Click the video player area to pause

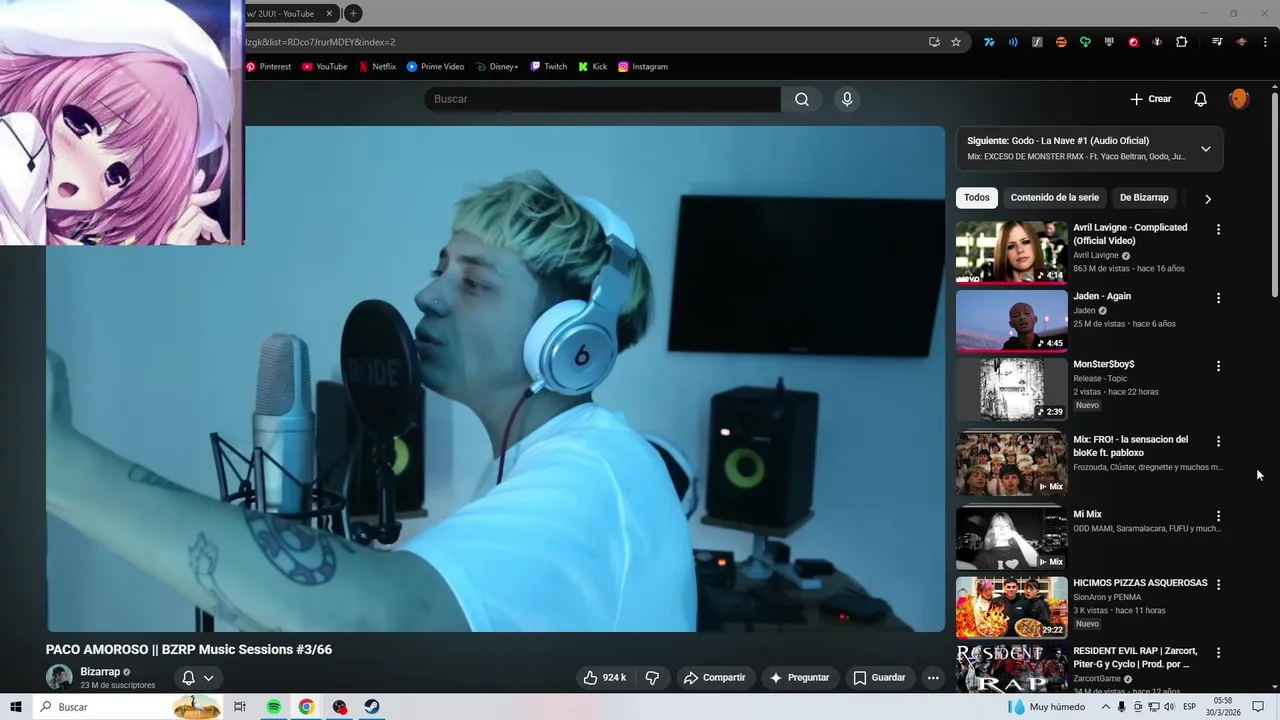coord(495,378)
